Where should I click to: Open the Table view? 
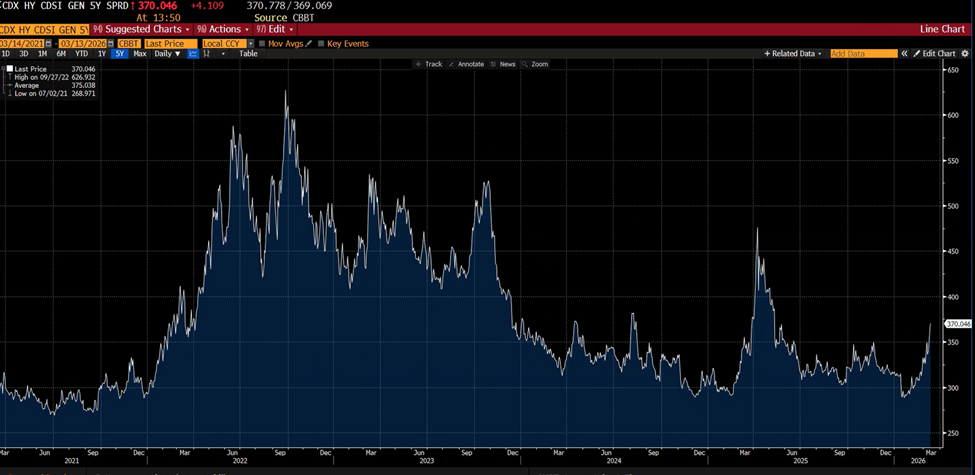pos(248,54)
